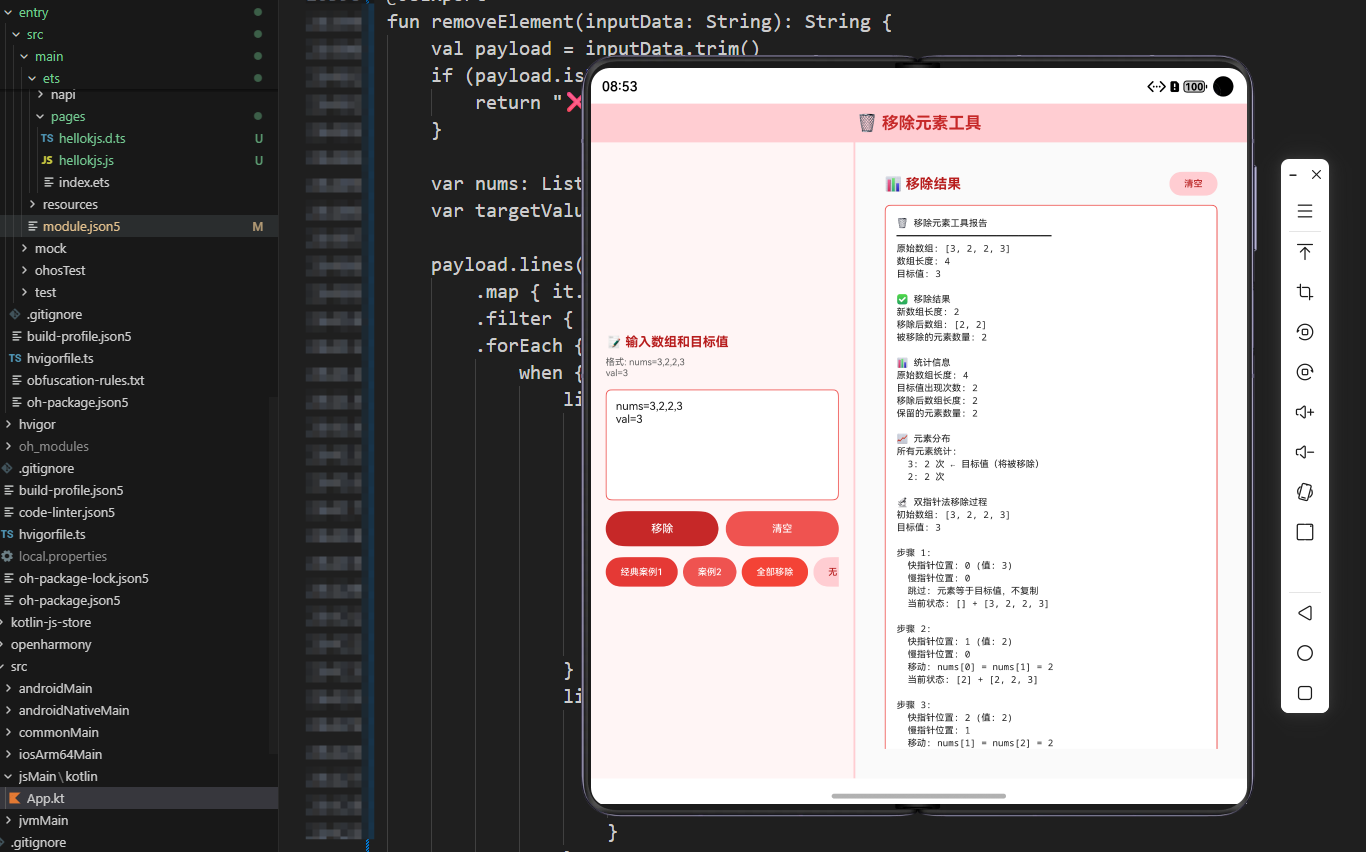Screen dimensions: 1366x852
Task: Click the emulator Recents square button
Action: pos(1305,693)
